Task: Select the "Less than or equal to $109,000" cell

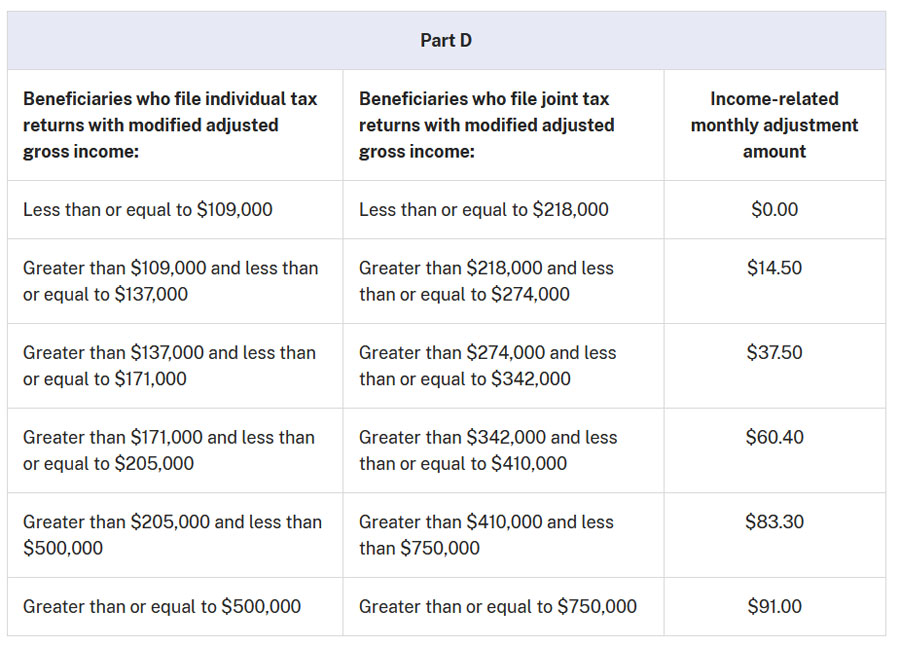Action: pos(148,210)
